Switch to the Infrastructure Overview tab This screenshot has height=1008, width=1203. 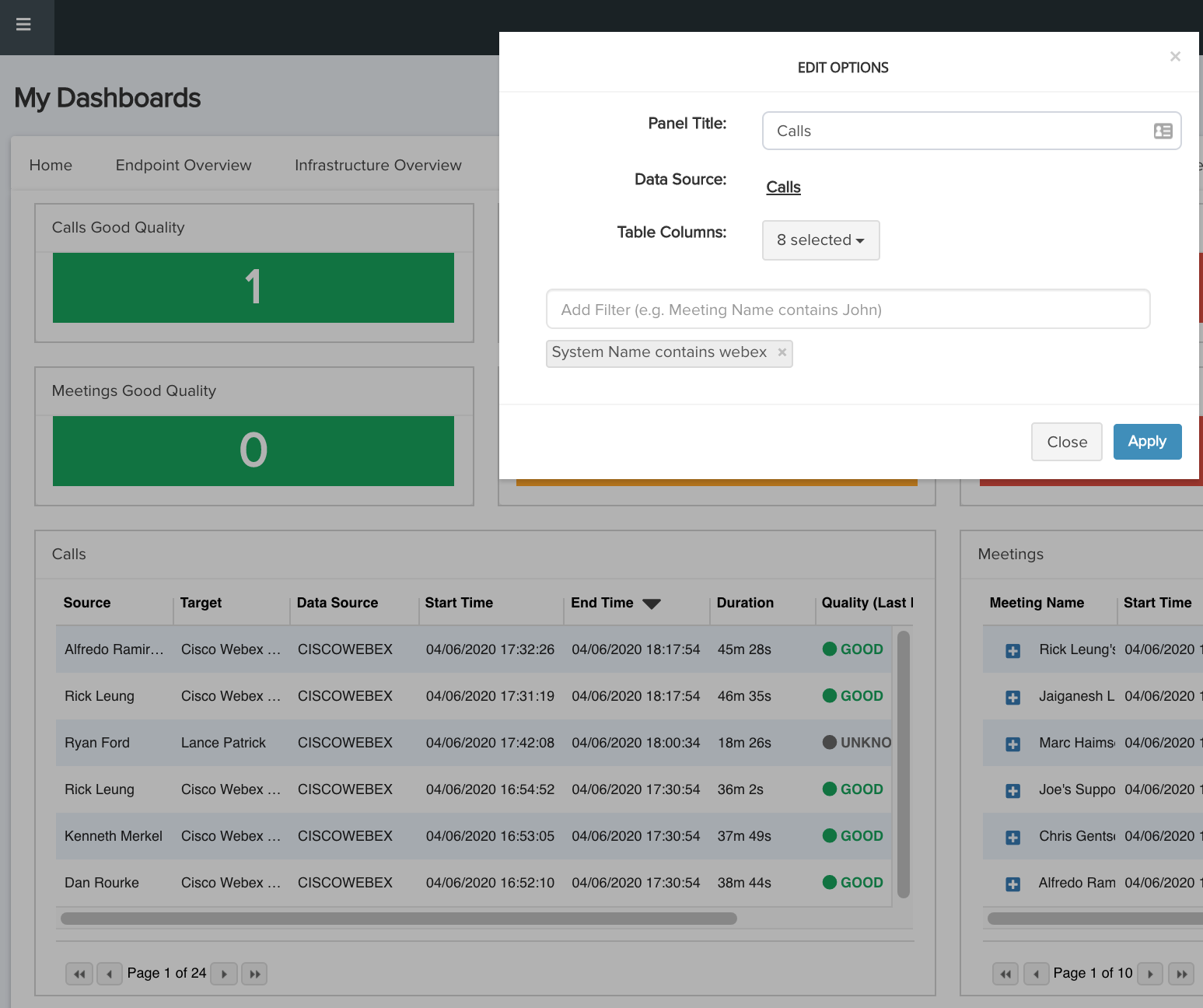378,165
